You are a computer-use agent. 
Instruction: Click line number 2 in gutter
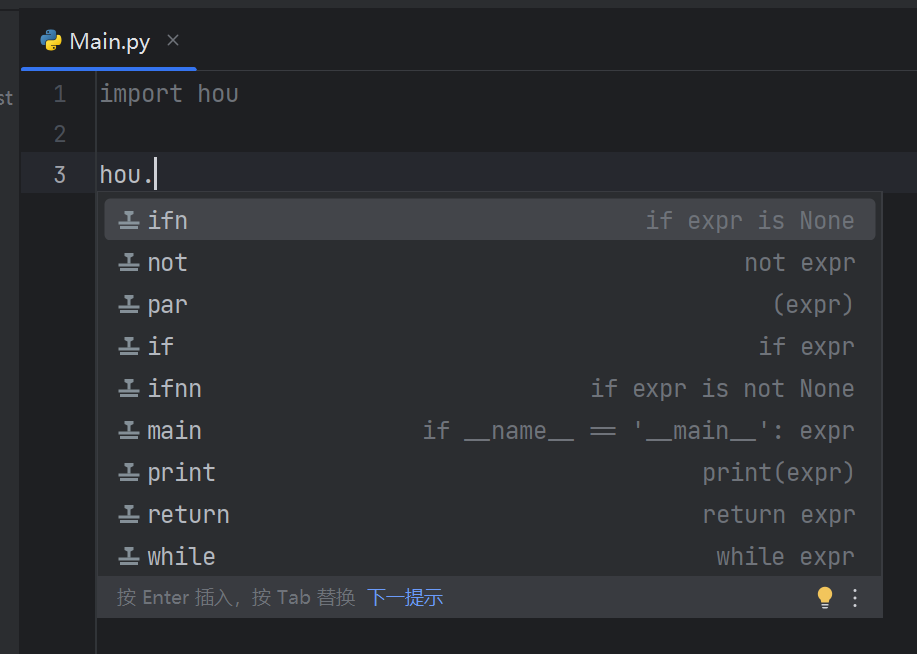pos(60,134)
